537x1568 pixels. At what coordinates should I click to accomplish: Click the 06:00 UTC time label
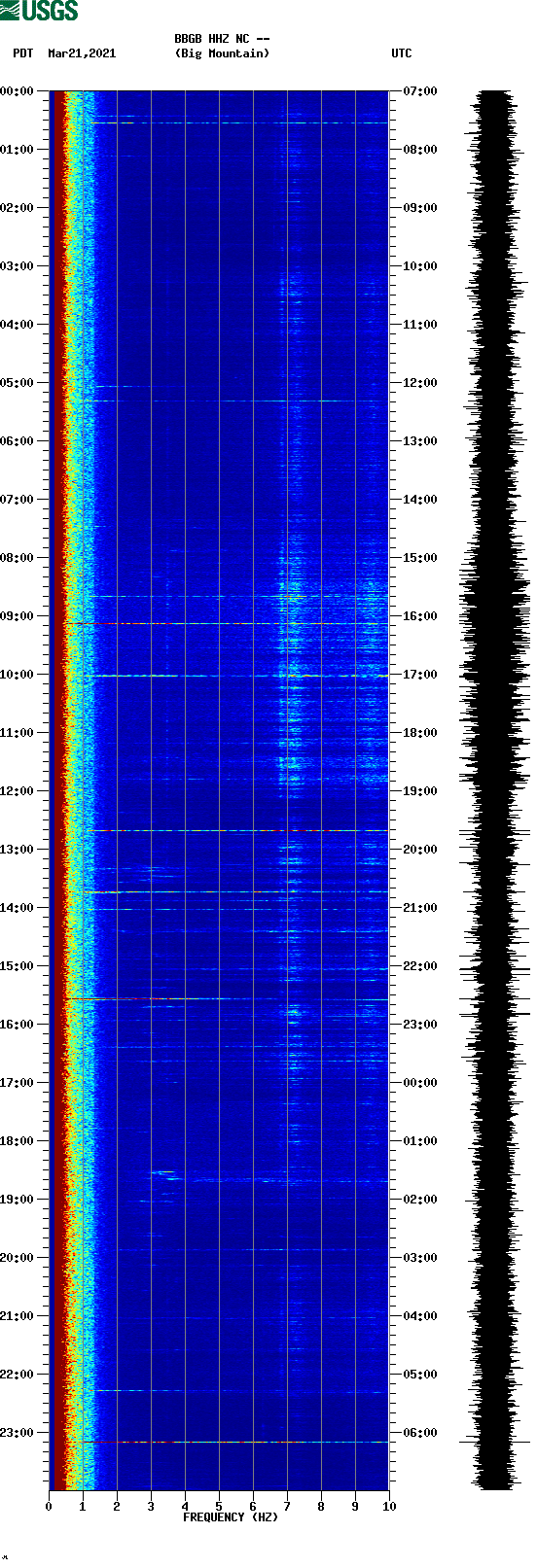tap(420, 1433)
